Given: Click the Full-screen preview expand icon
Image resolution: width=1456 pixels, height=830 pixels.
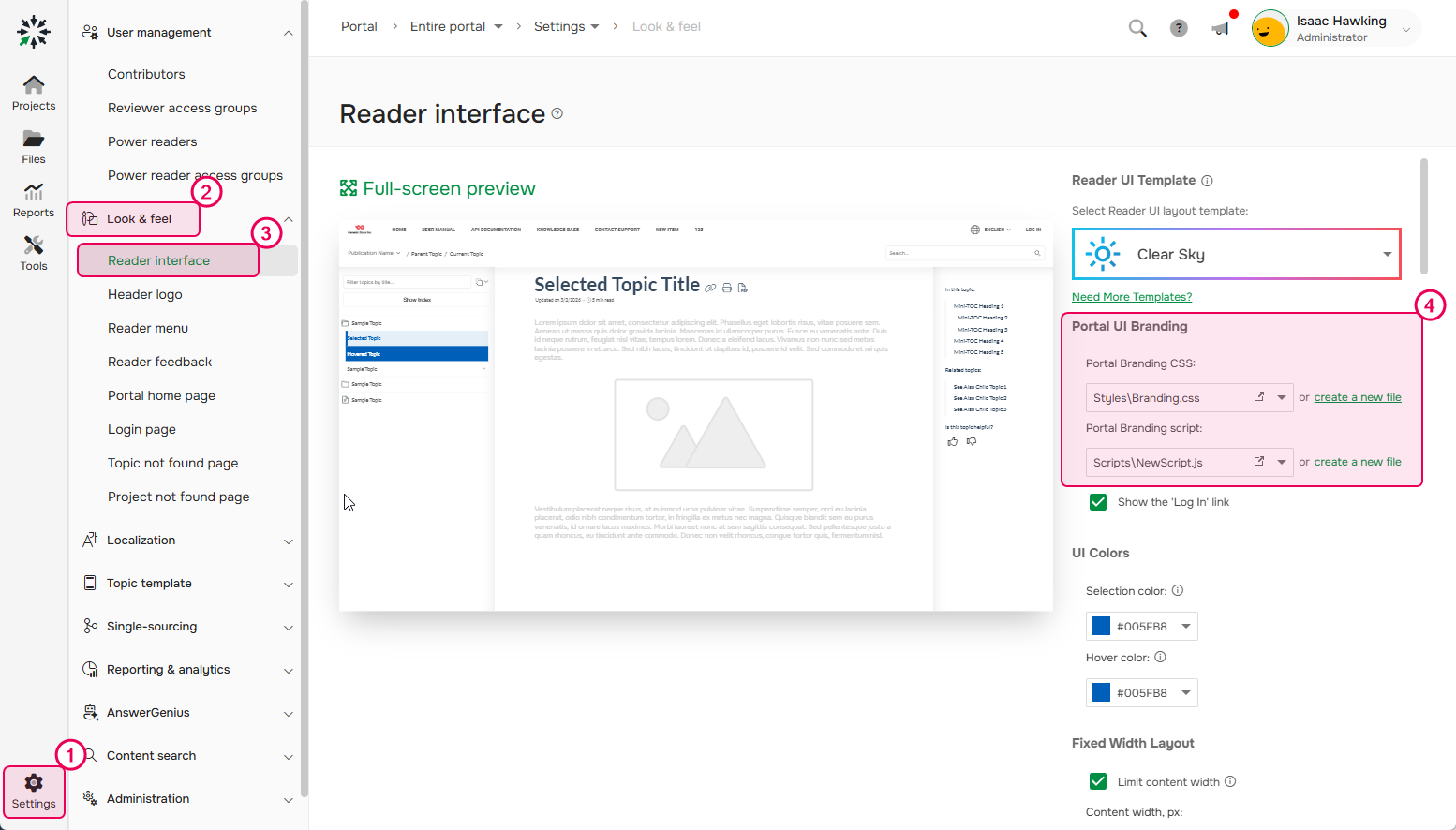Looking at the screenshot, I should [x=349, y=188].
